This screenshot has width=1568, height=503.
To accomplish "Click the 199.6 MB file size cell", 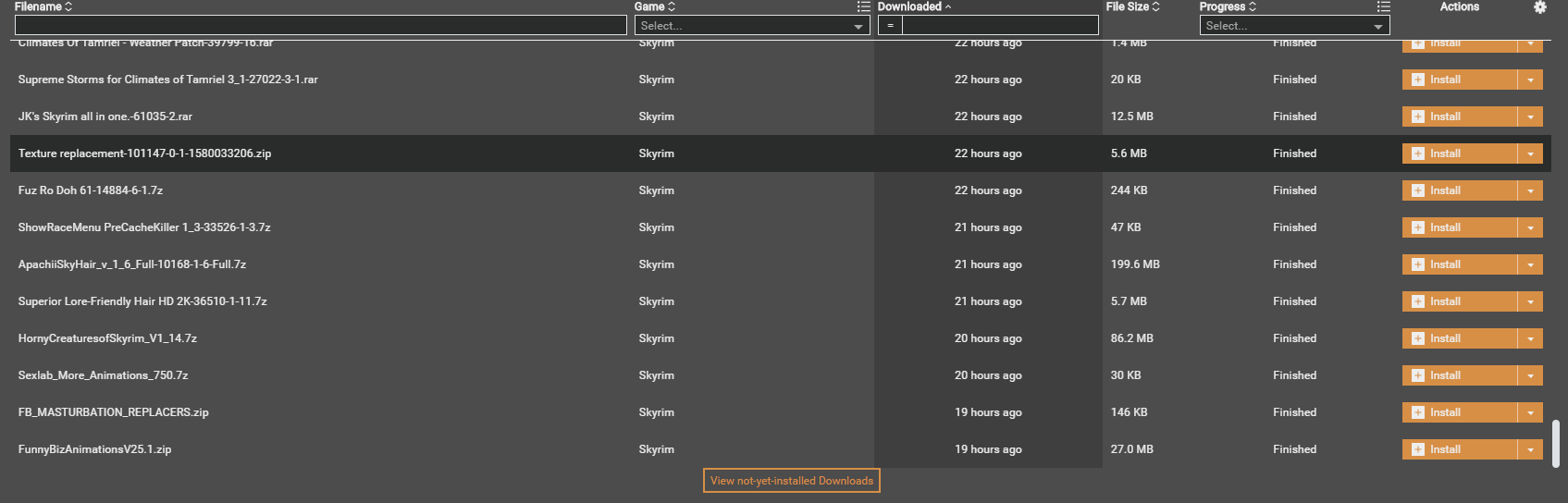I will pos(1135,264).
